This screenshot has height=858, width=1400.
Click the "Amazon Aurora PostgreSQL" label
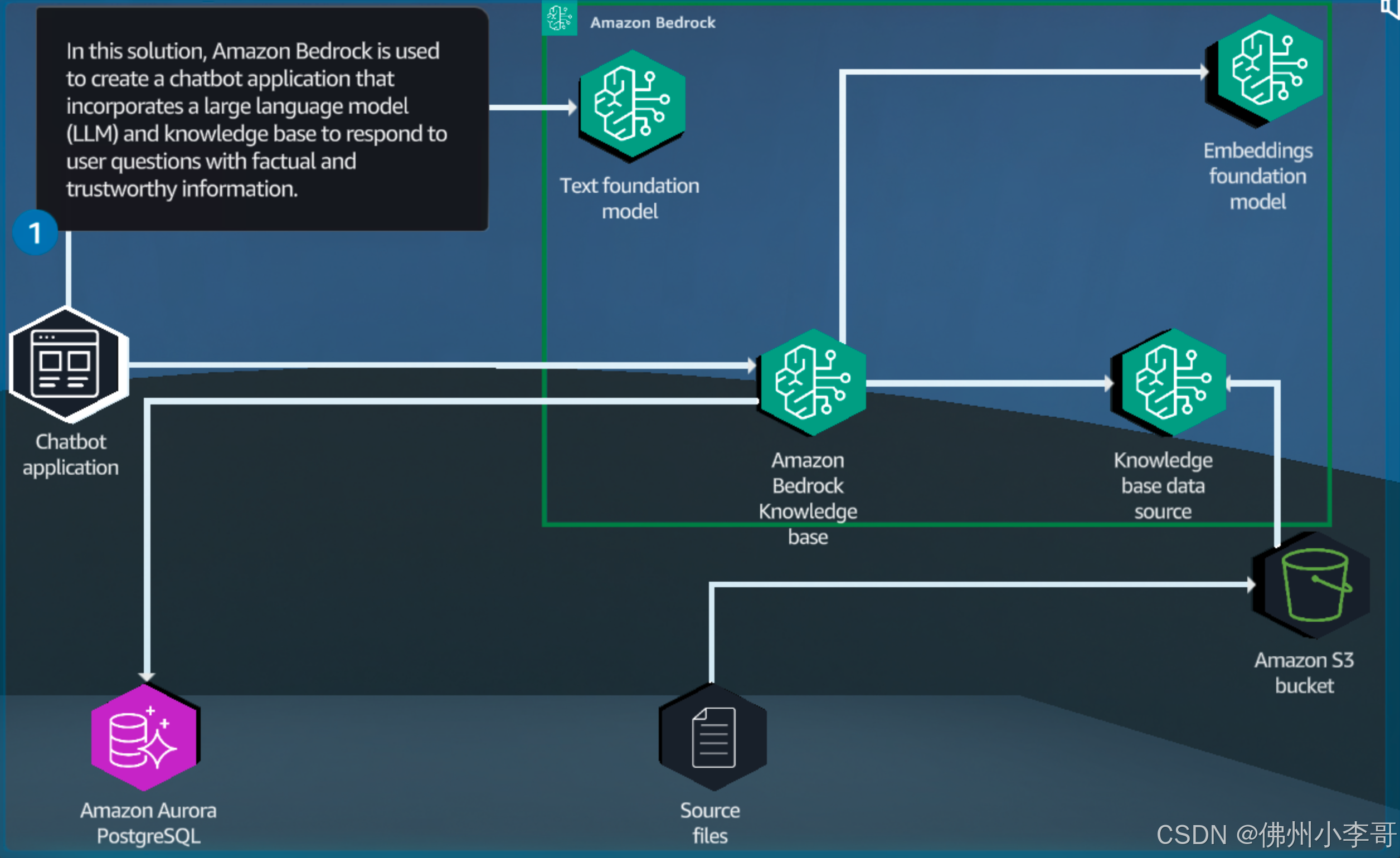[x=148, y=823]
